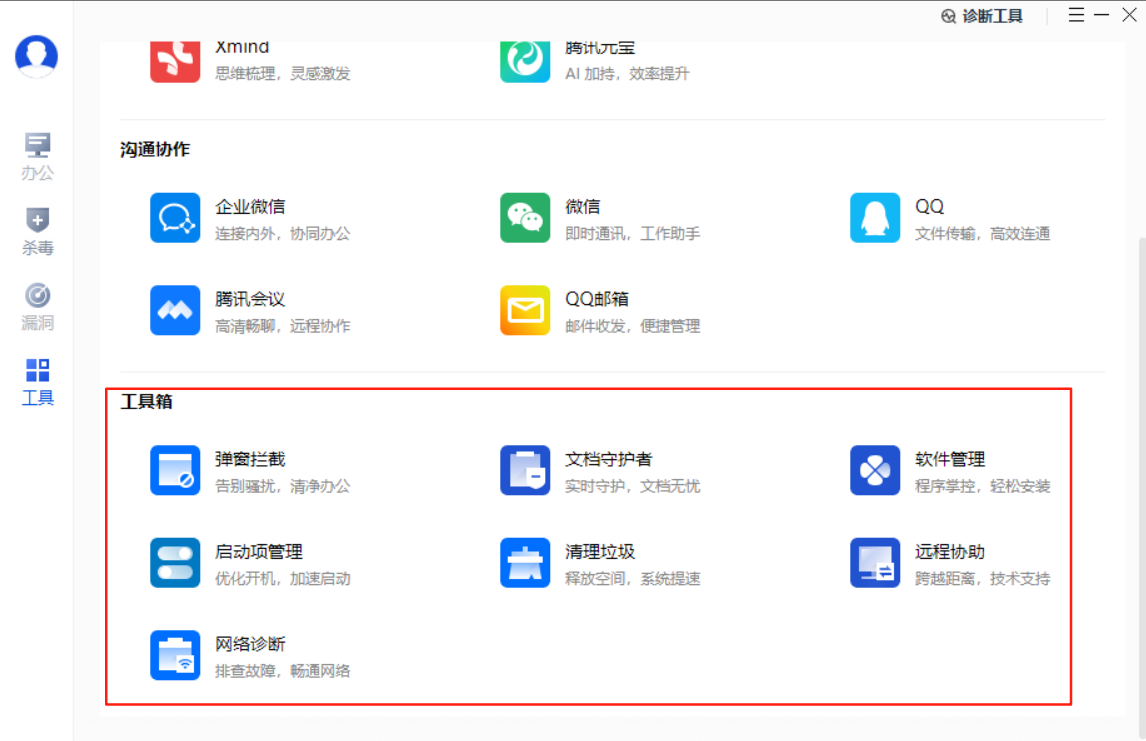Screen dimensions: 1146x741
Task: Click the 微信 green chat icon
Action: 525,218
